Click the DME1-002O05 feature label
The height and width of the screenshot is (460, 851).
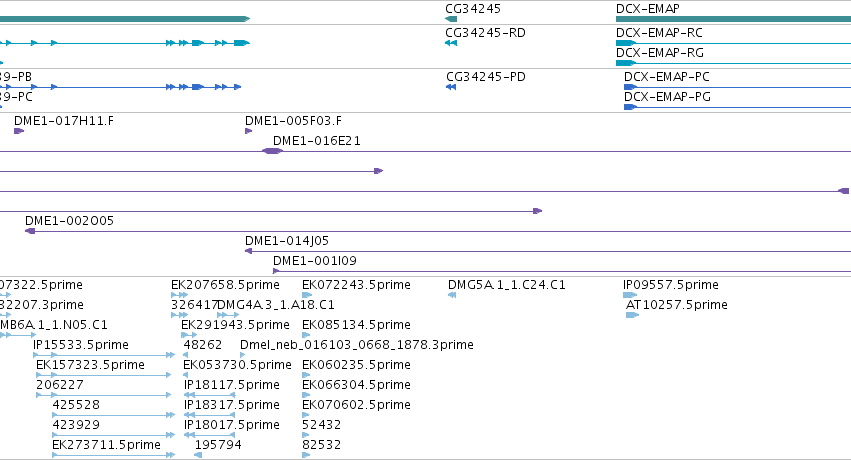(69, 221)
